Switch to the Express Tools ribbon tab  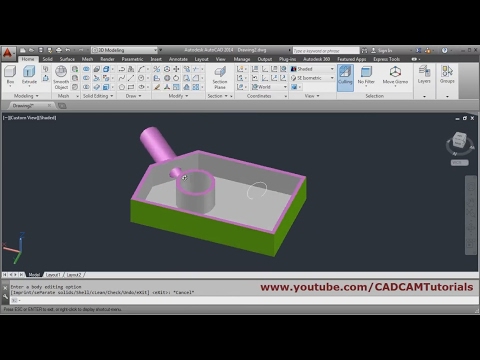[386, 59]
